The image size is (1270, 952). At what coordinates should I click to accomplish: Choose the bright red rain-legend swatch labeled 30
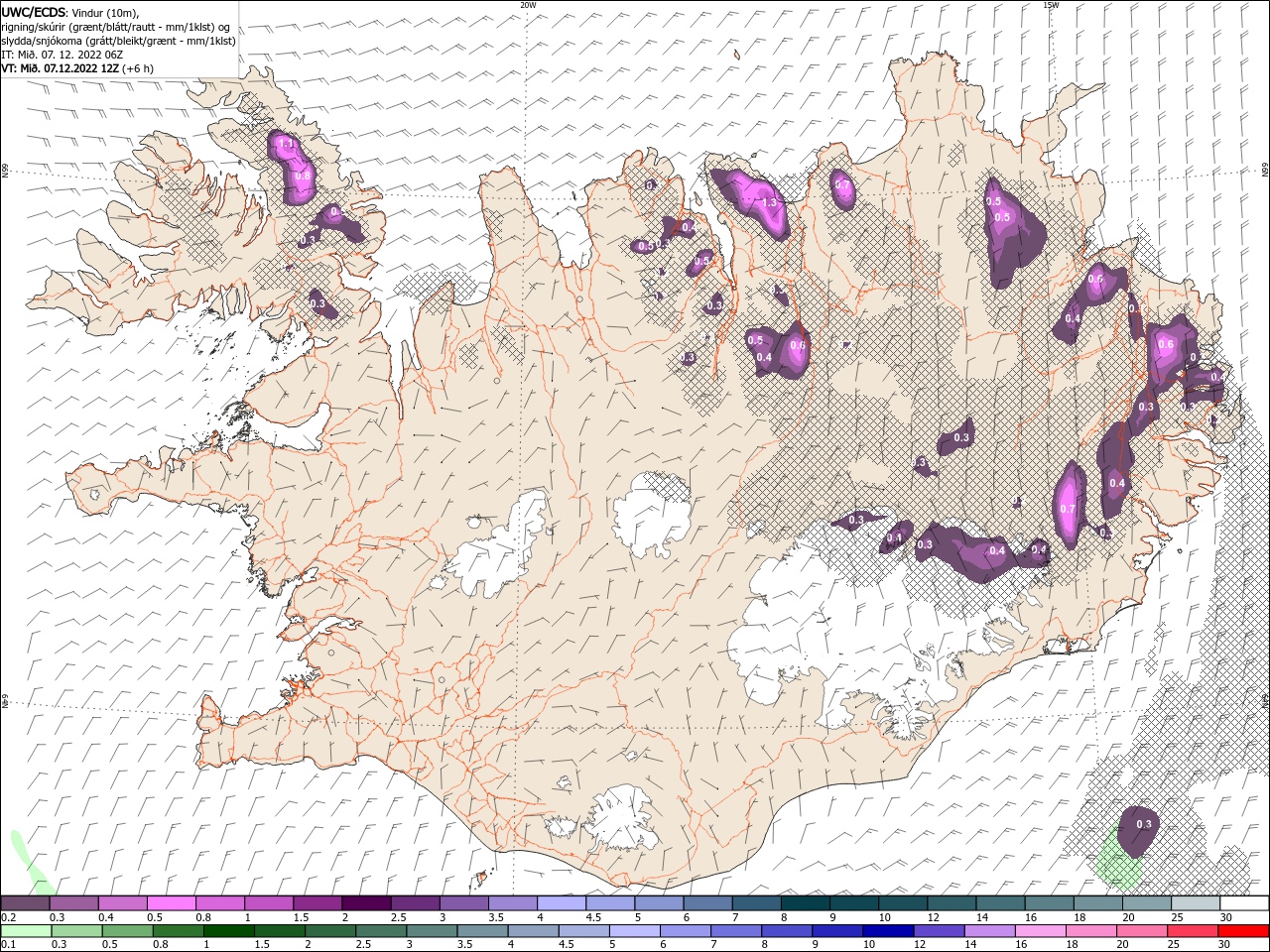pyautogui.click(x=1243, y=931)
